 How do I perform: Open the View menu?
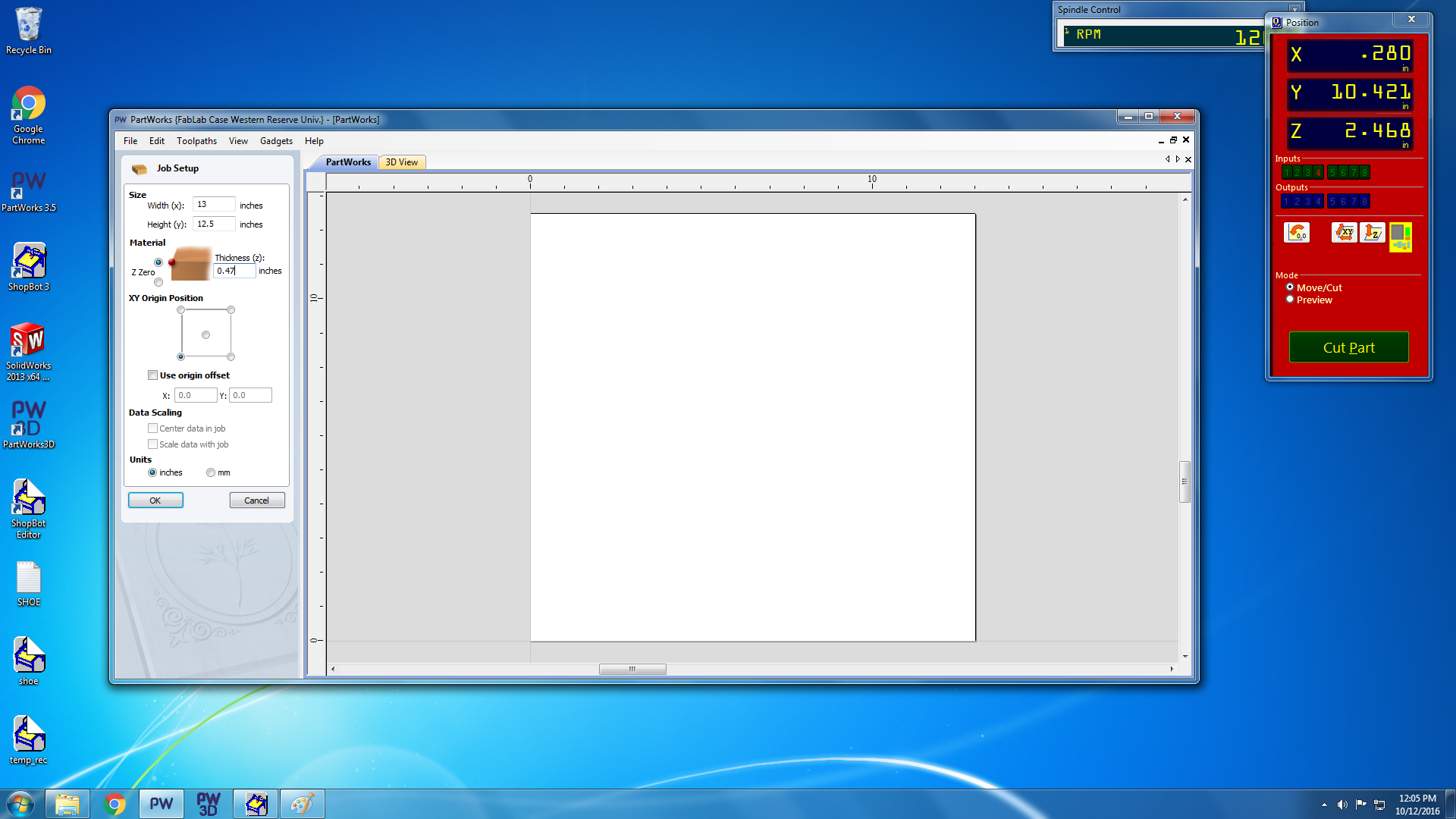238,141
